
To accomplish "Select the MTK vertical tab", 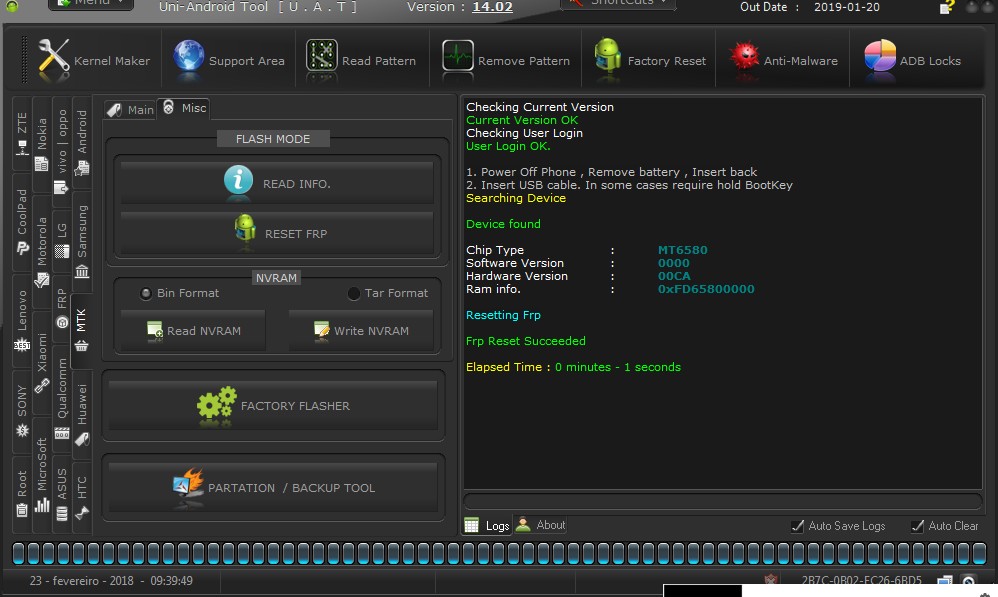I will tap(81, 331).
